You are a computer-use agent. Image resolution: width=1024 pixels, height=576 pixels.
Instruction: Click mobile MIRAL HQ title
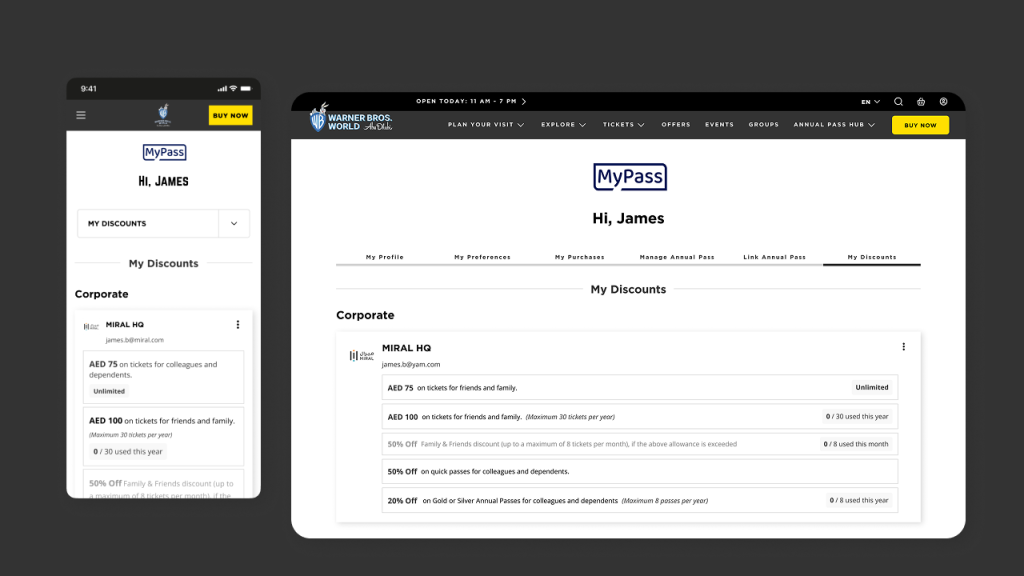pyautogui.click(x=125, y=325)
